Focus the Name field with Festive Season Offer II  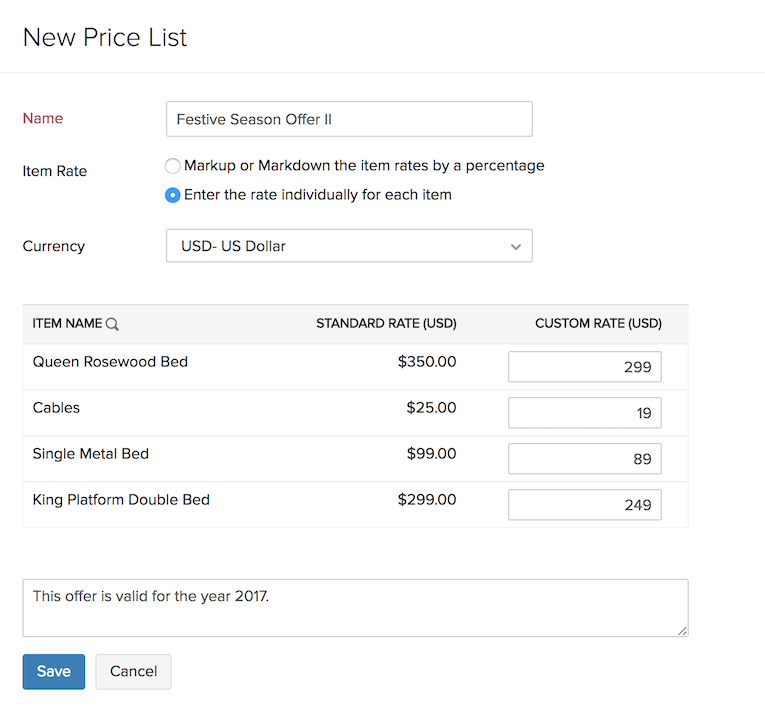pyautogui.click(x=349, y=119)
